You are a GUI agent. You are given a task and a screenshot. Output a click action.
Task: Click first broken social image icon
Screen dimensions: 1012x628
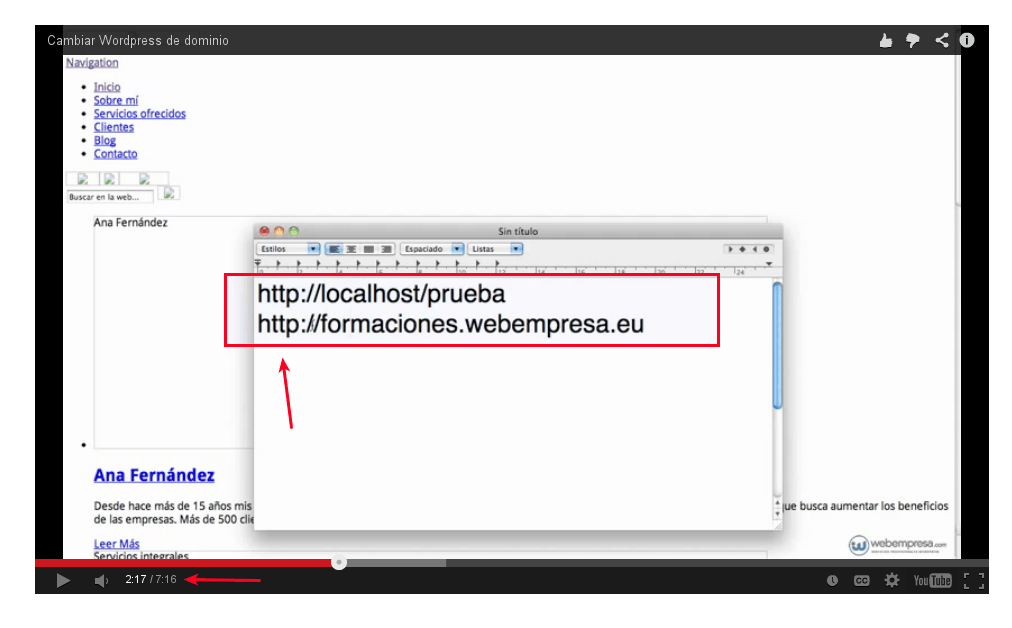[x=83, y=179]
